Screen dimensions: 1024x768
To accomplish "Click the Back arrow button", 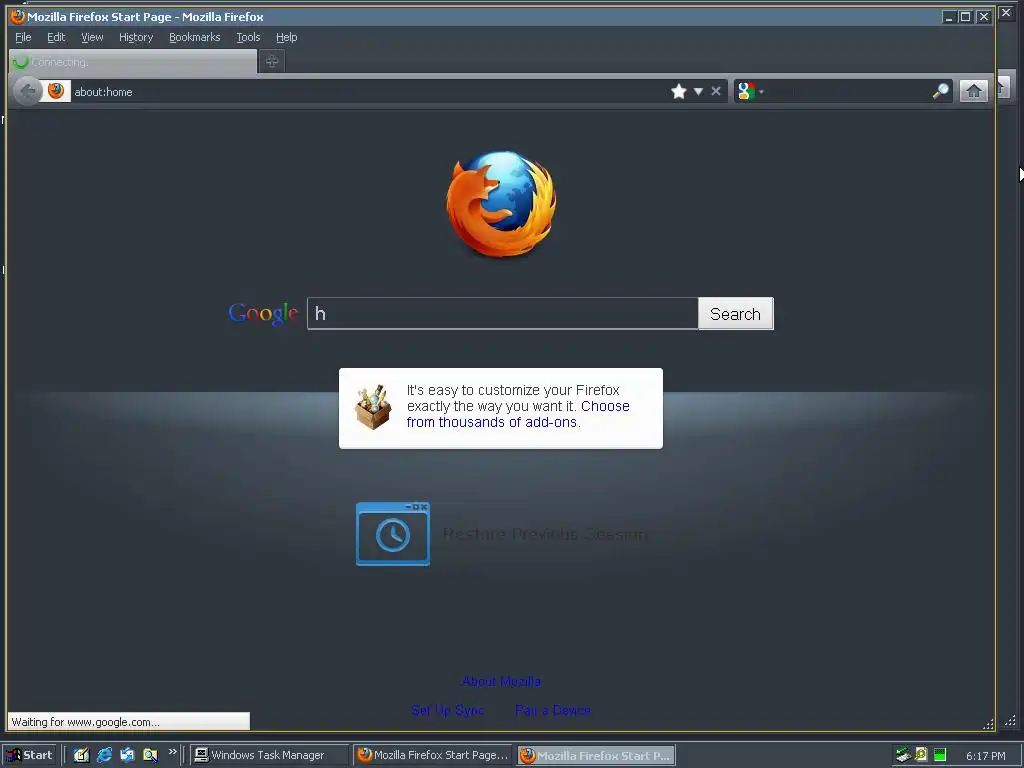I will pyautogui.click(x=27, y=91).
